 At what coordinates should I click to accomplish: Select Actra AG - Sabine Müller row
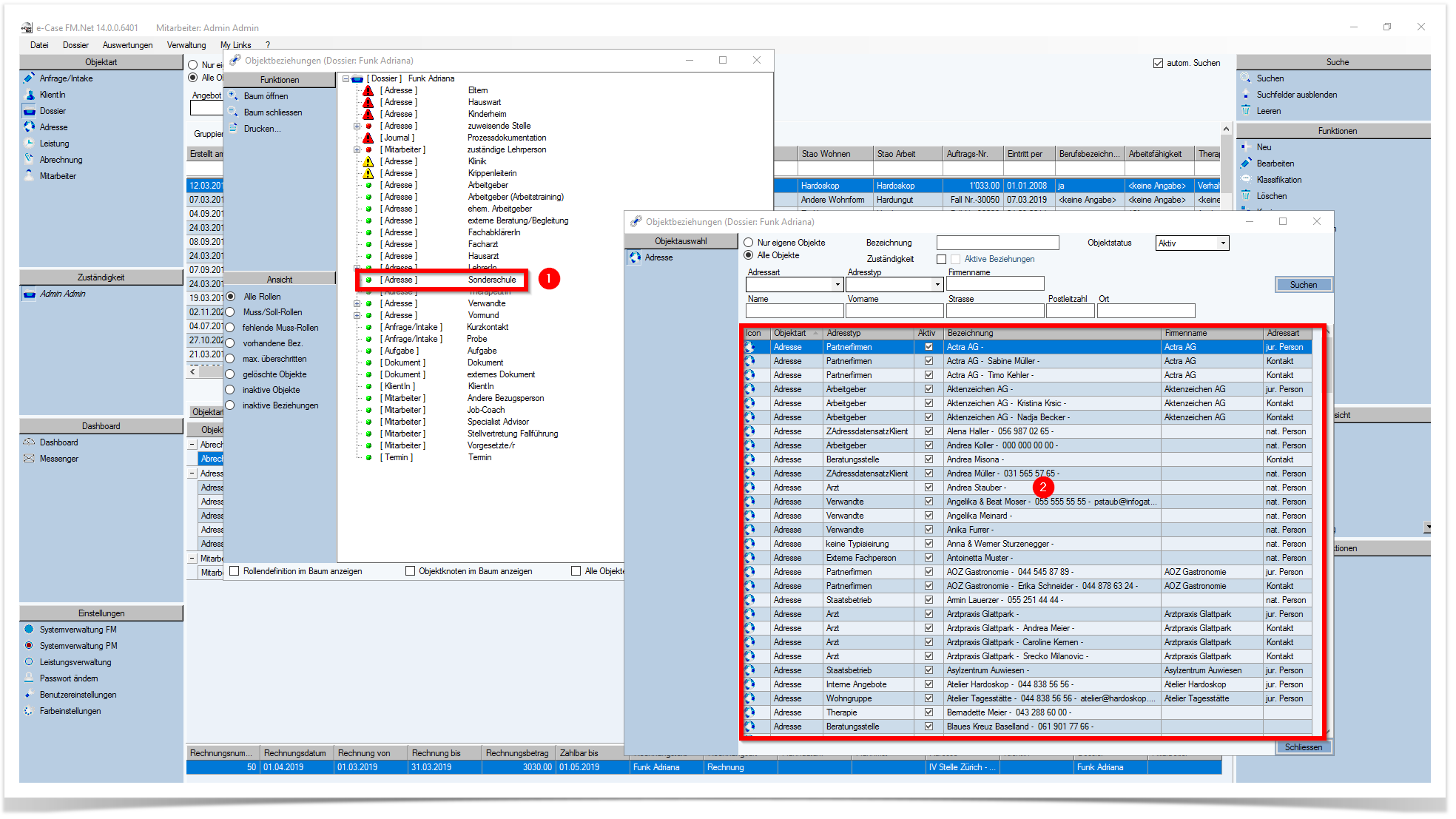click(1027, 361)
